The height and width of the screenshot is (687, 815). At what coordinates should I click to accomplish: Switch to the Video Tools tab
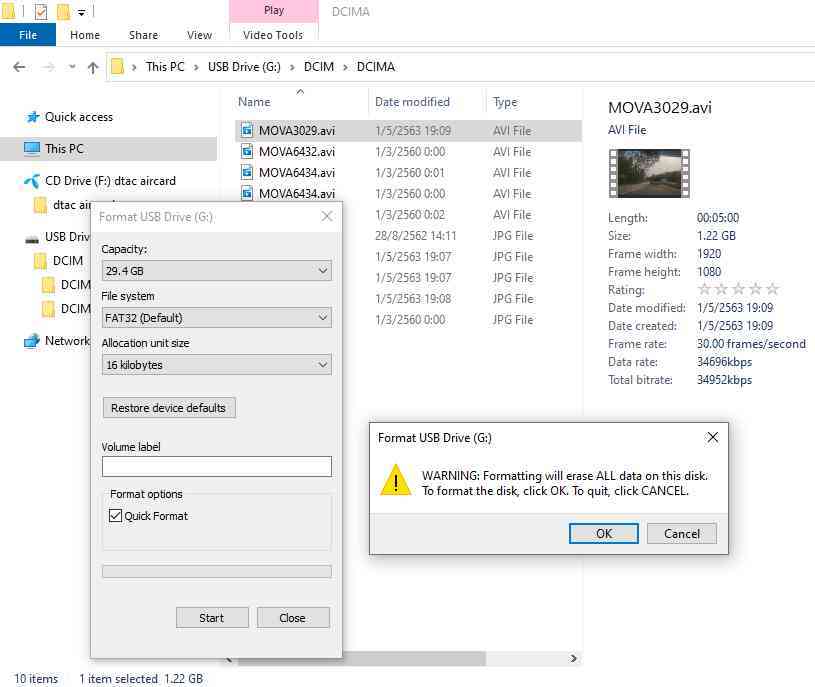273,35
